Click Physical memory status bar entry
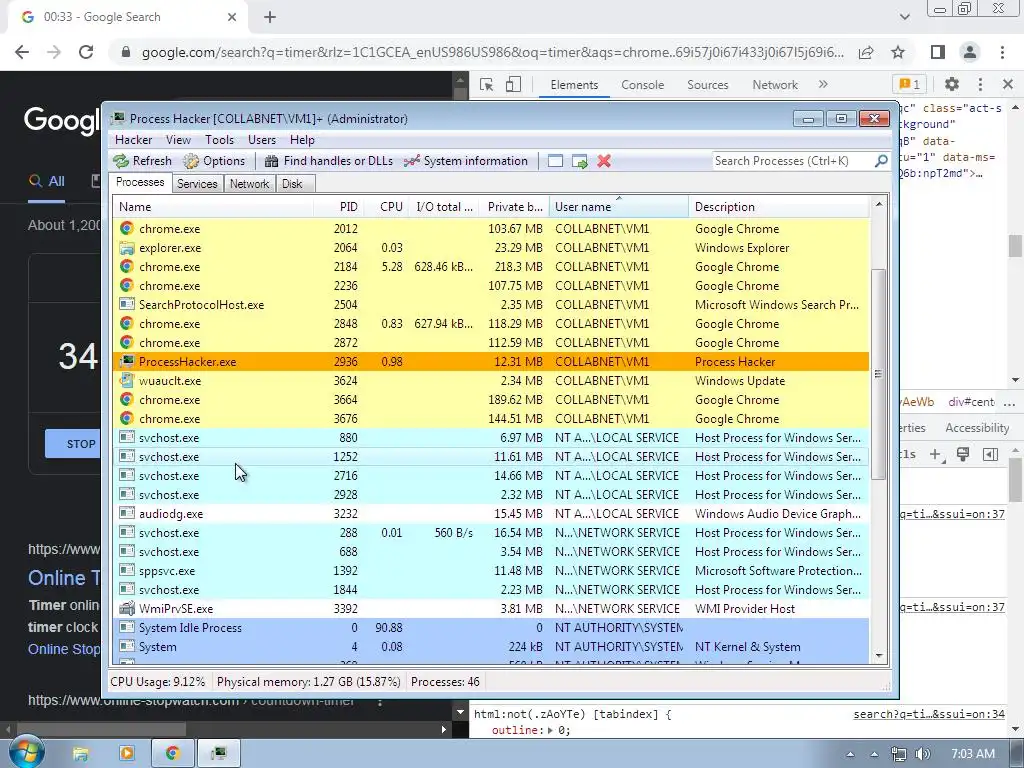 click(x=308, y=682)
